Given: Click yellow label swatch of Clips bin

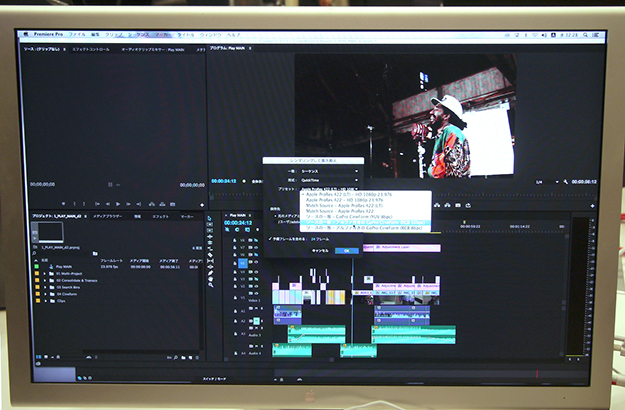Looking at the screenshot, I should [37, 301].
